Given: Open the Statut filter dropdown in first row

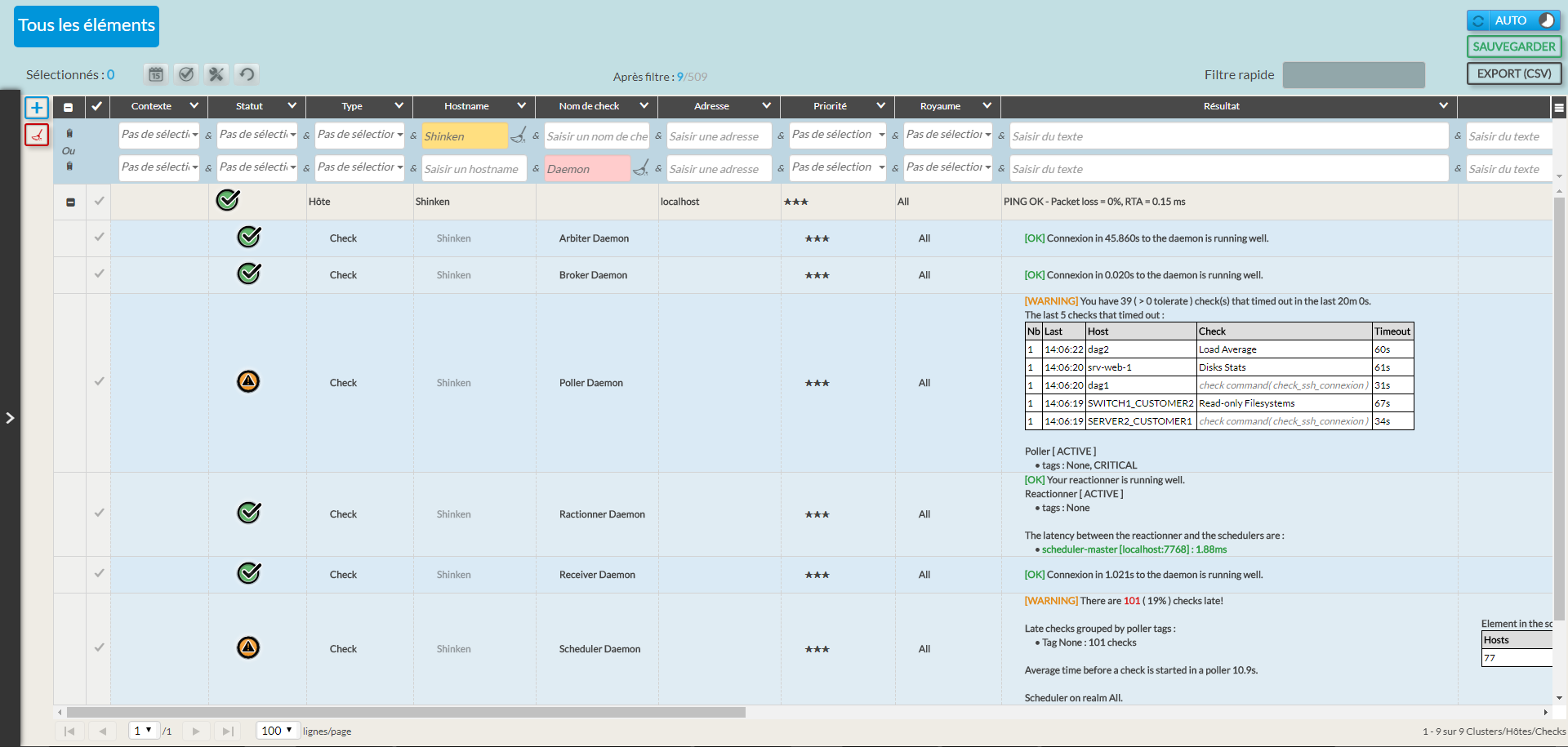Looking at the screenshot, I should coord(256,135).
